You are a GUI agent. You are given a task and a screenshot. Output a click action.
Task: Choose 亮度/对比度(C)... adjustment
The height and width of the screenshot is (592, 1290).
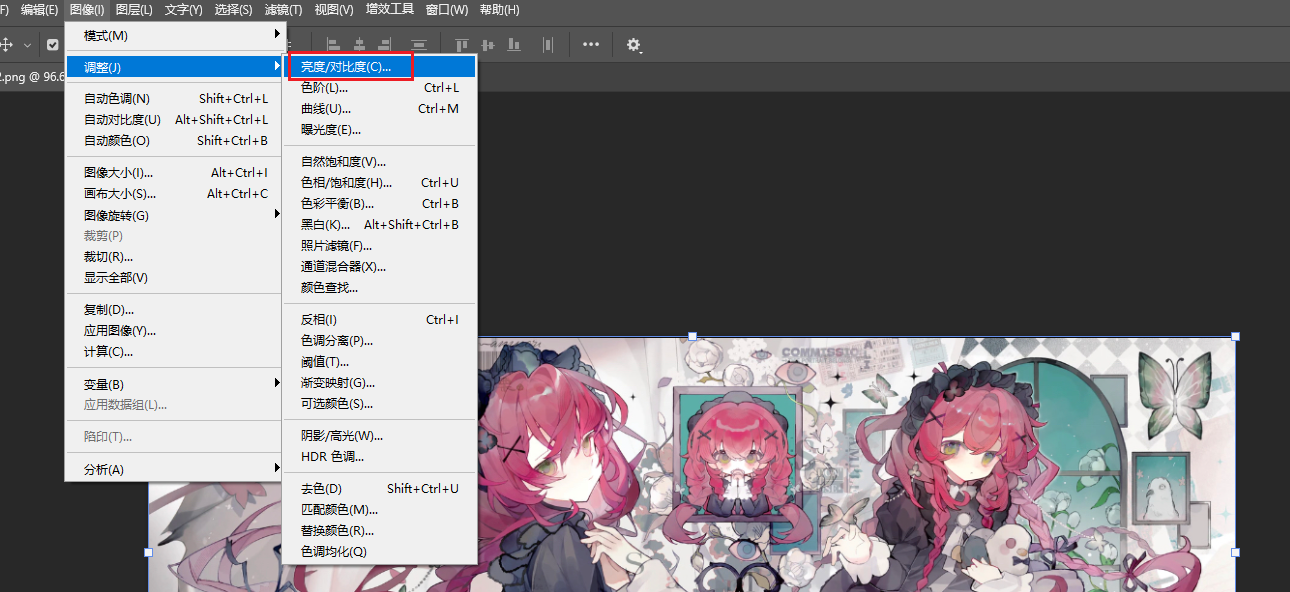click(x=380, y=67)
